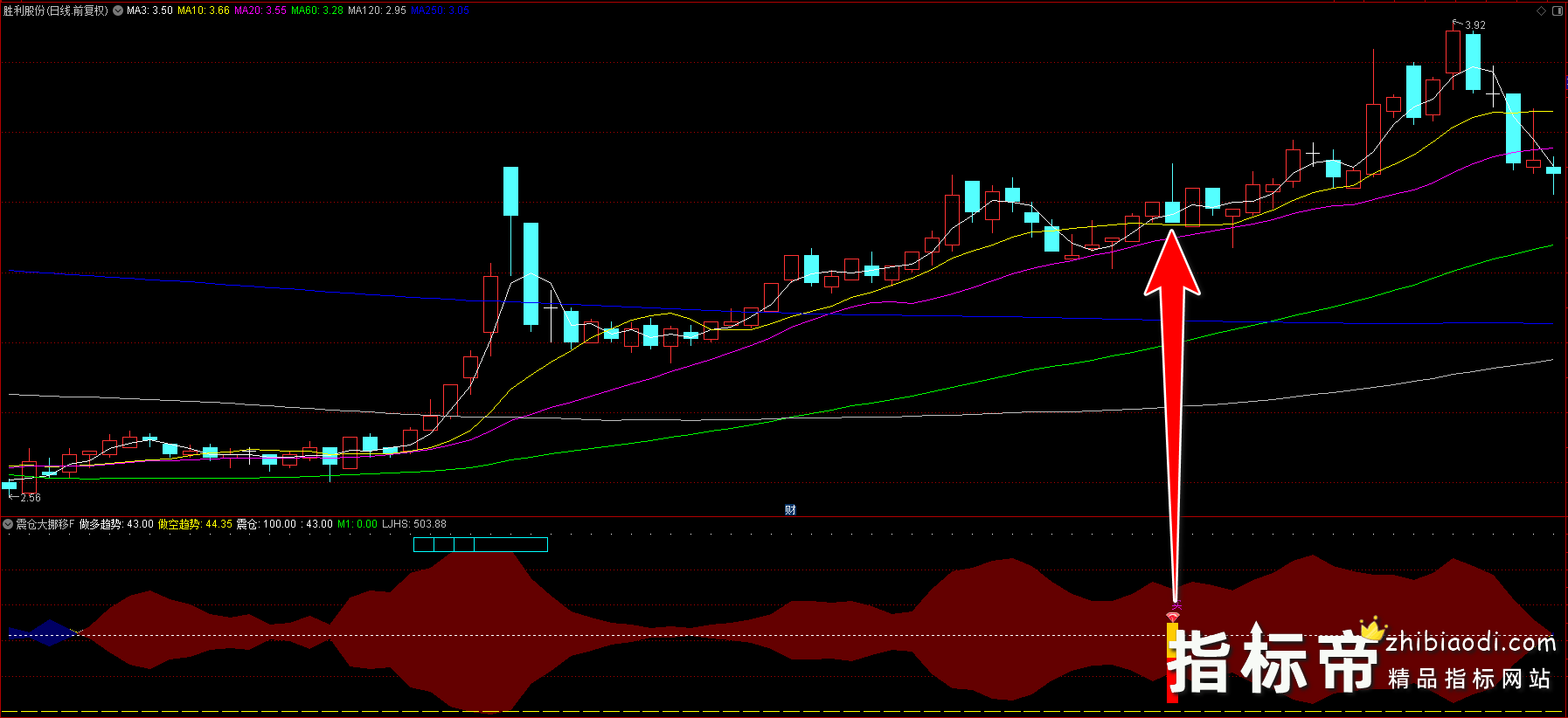Select the MA3: 3.50 label
This screenshot has height=718, width=1568.
149,10
